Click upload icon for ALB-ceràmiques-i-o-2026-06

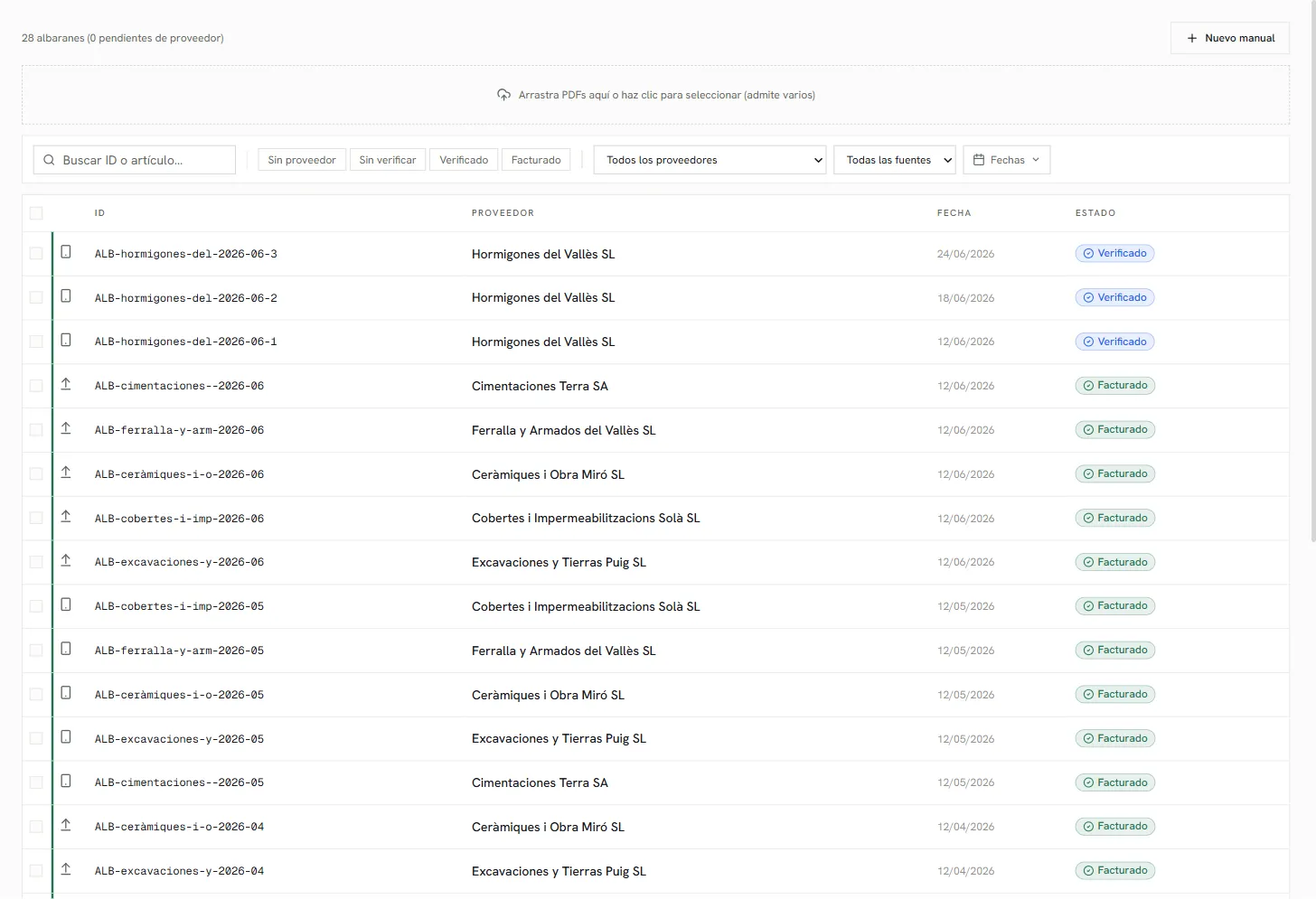pos(66,473)
